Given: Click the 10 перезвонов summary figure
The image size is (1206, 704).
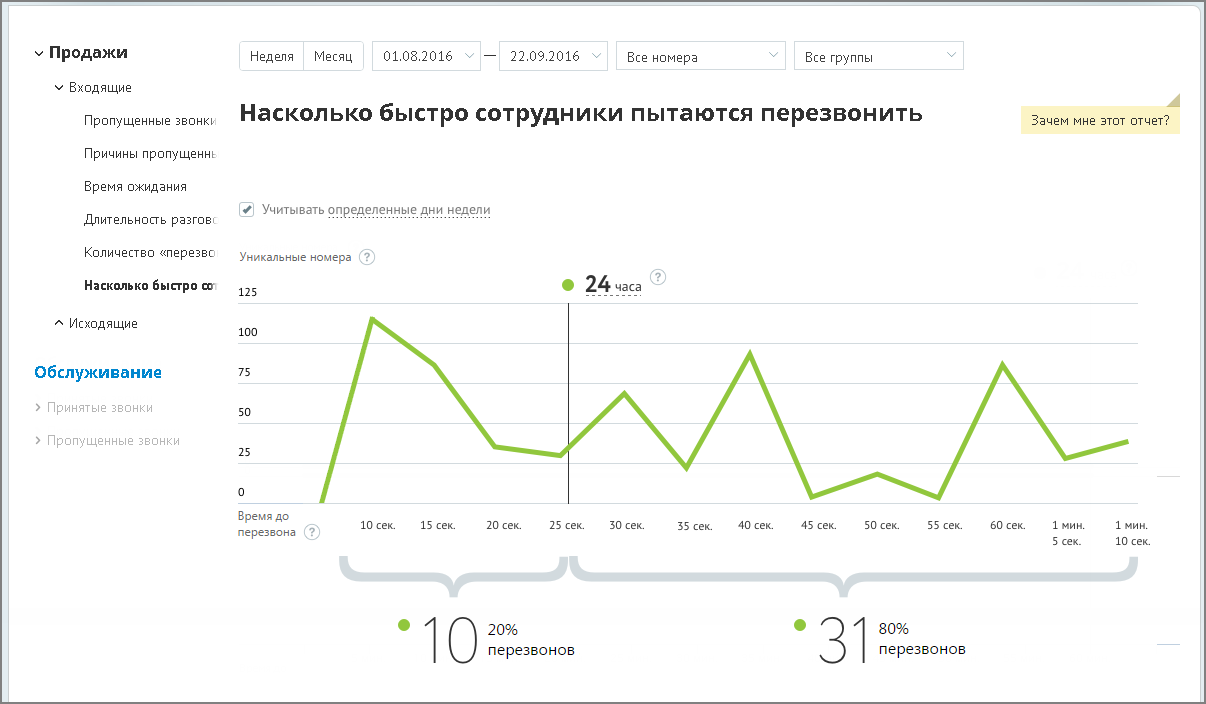Looking at the screenshot, I should click(x=448, y=640).
